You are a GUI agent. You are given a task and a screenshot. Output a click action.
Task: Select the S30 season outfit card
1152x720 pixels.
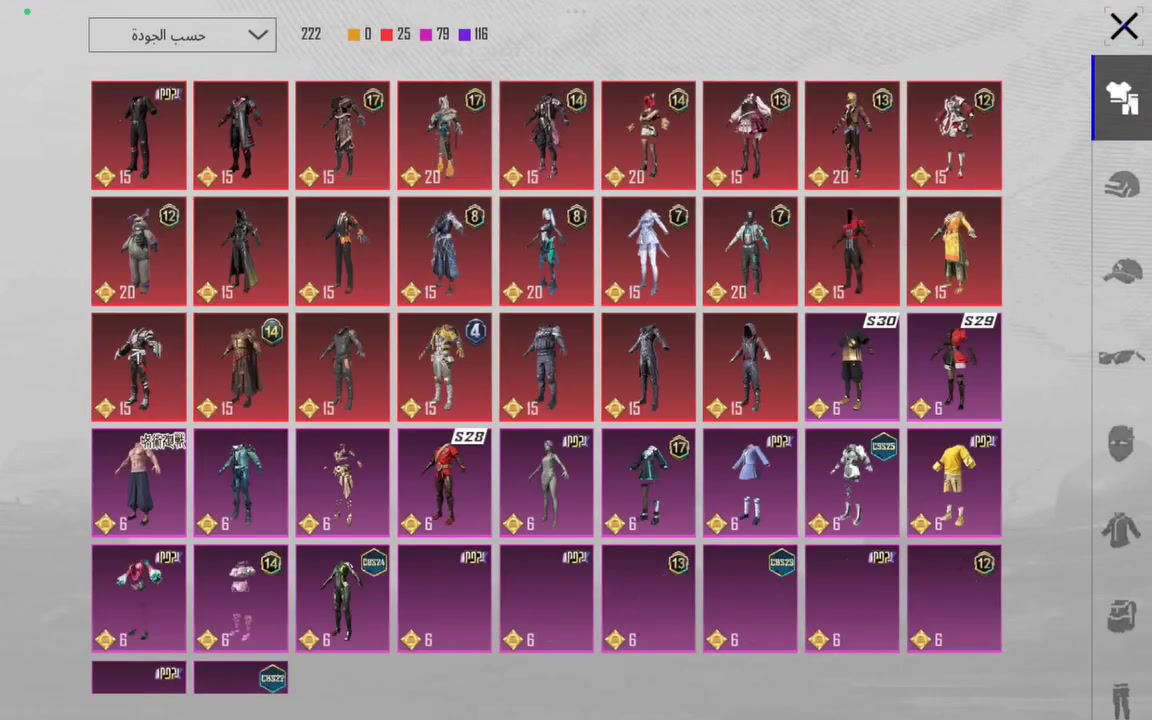852,367
